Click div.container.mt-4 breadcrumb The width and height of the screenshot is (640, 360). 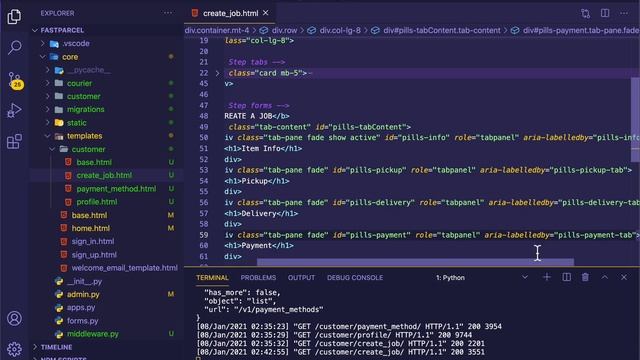coord(217,31)
